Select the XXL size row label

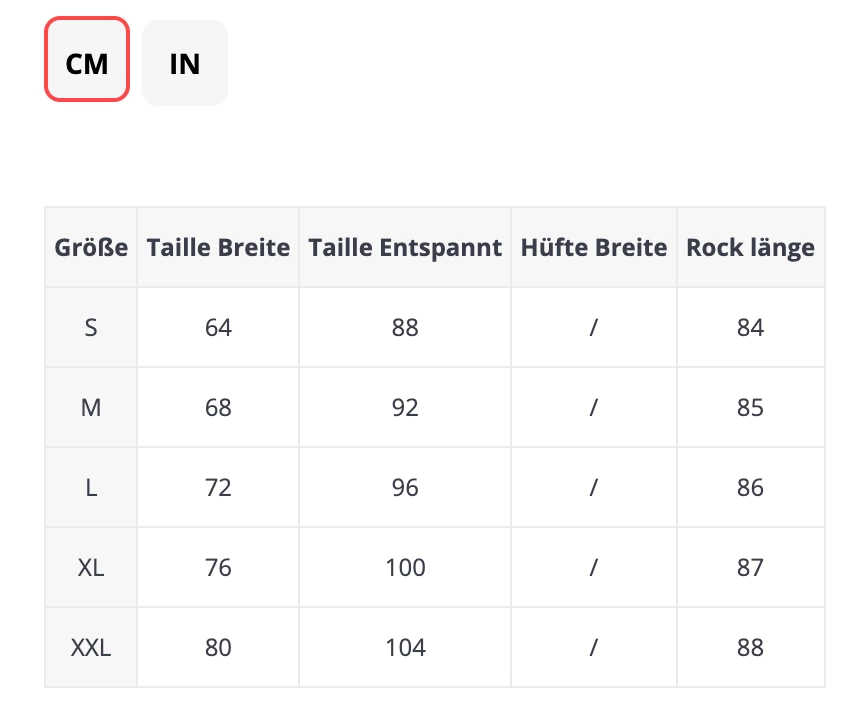tap(91, 648)
